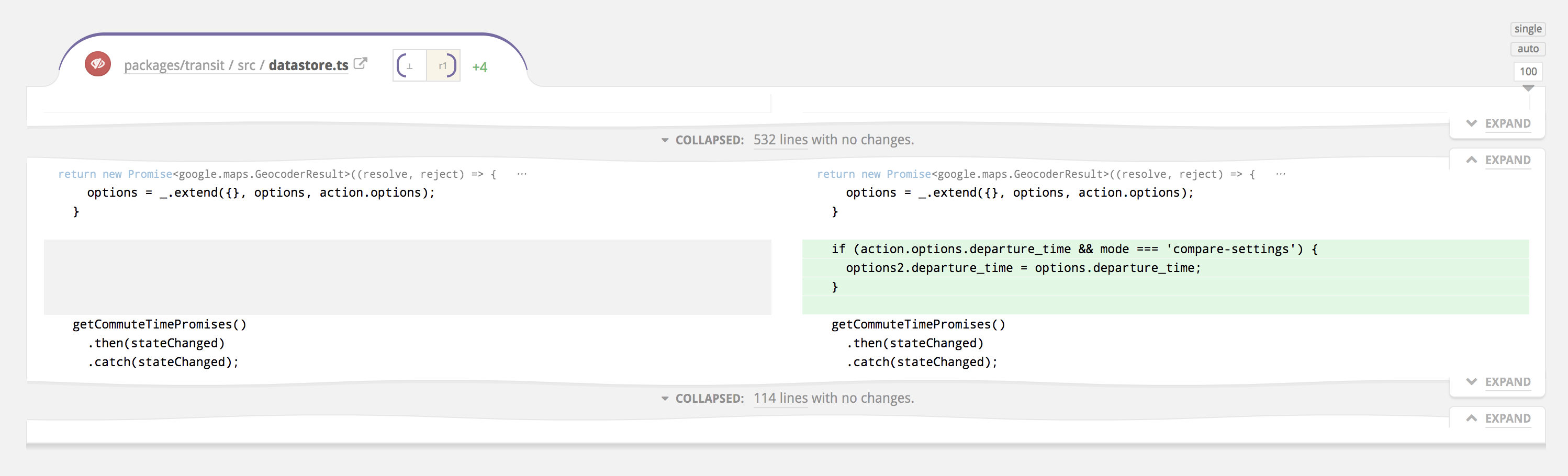Click the ellipsis after the right Promise line
The image size is (1568, 476).
tap(1281, 174)
